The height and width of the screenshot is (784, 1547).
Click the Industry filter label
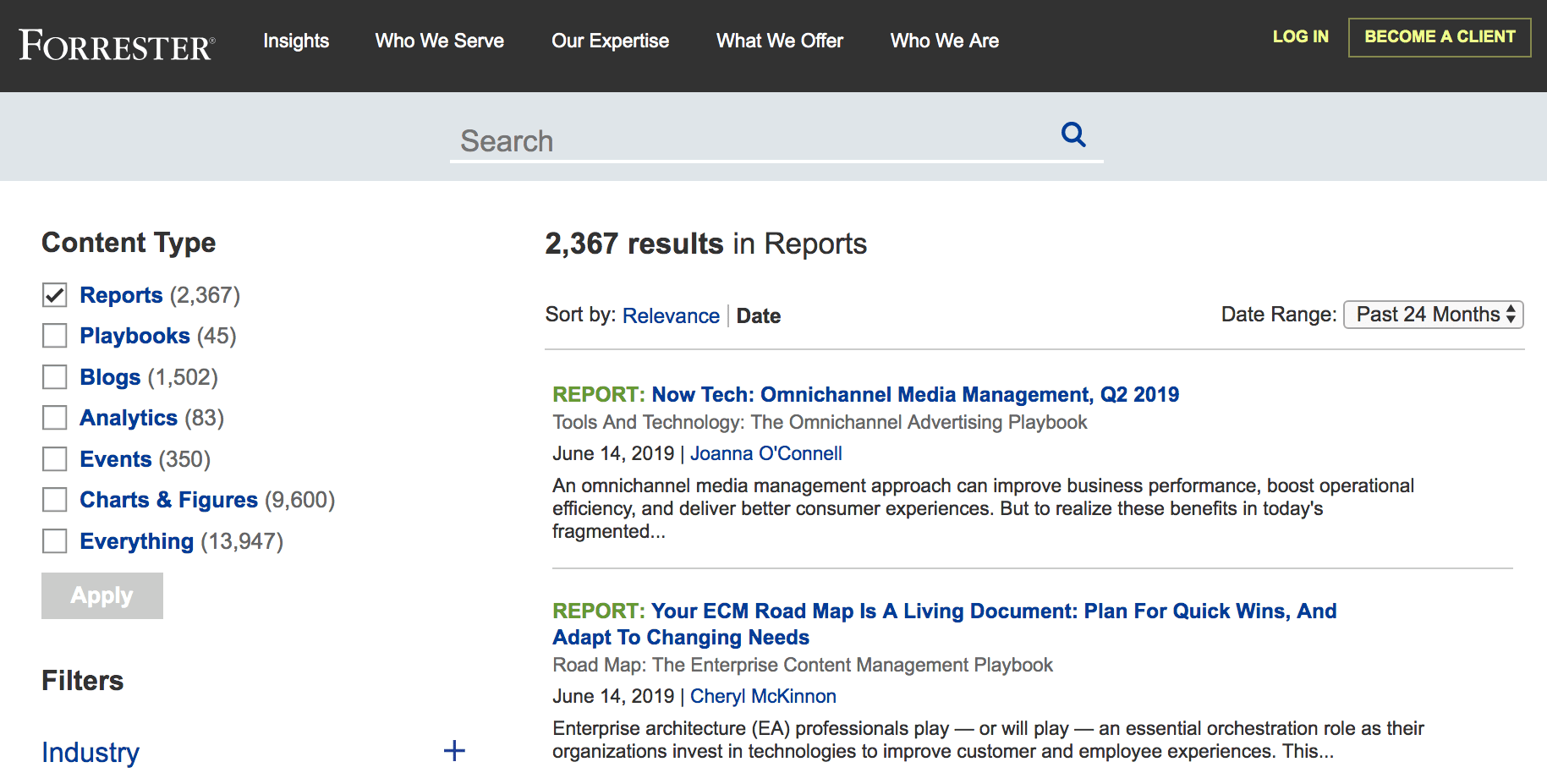[x=91, y=752]
